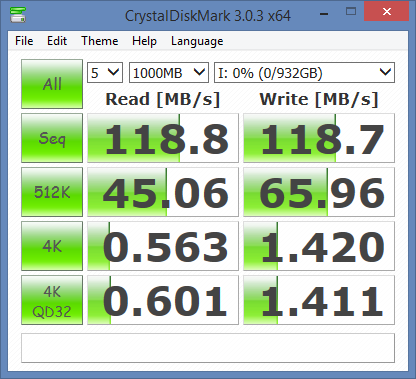Click the empty comment field at bottom
The width and height of the screenshot is (416, 379).
pyautogui.click(x=208, y=348)
